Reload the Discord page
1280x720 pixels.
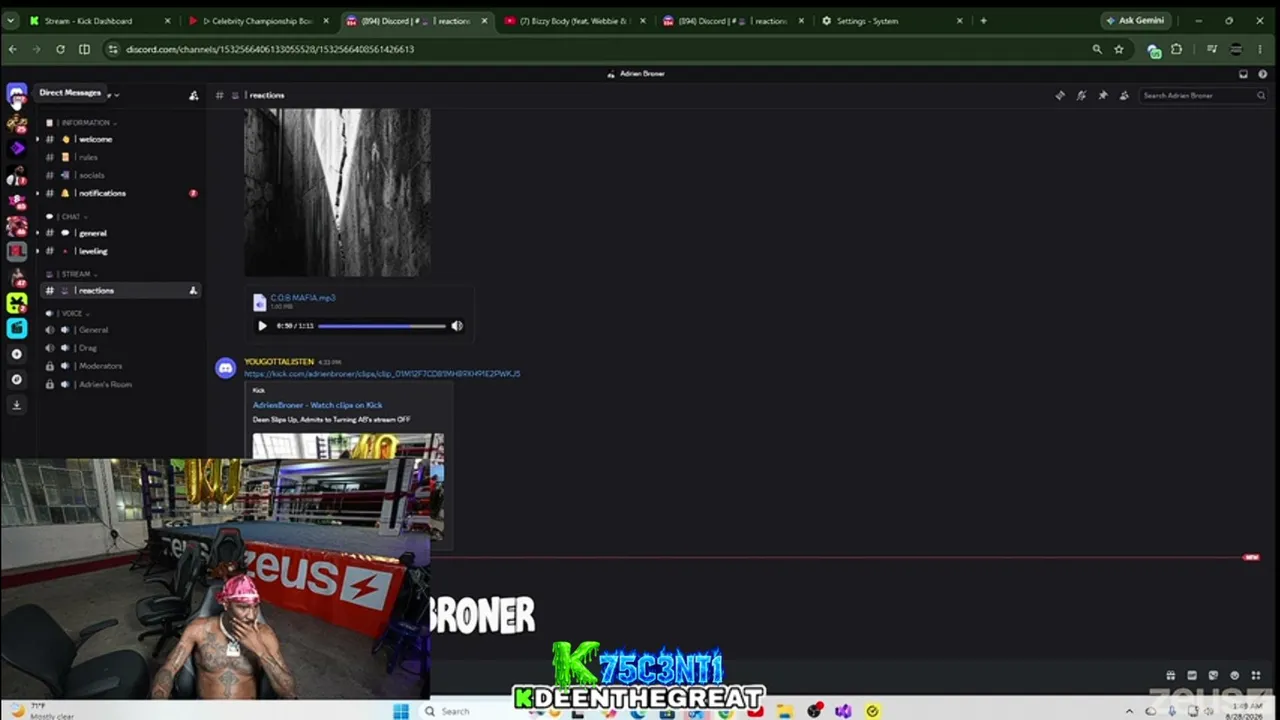point(60,49)
